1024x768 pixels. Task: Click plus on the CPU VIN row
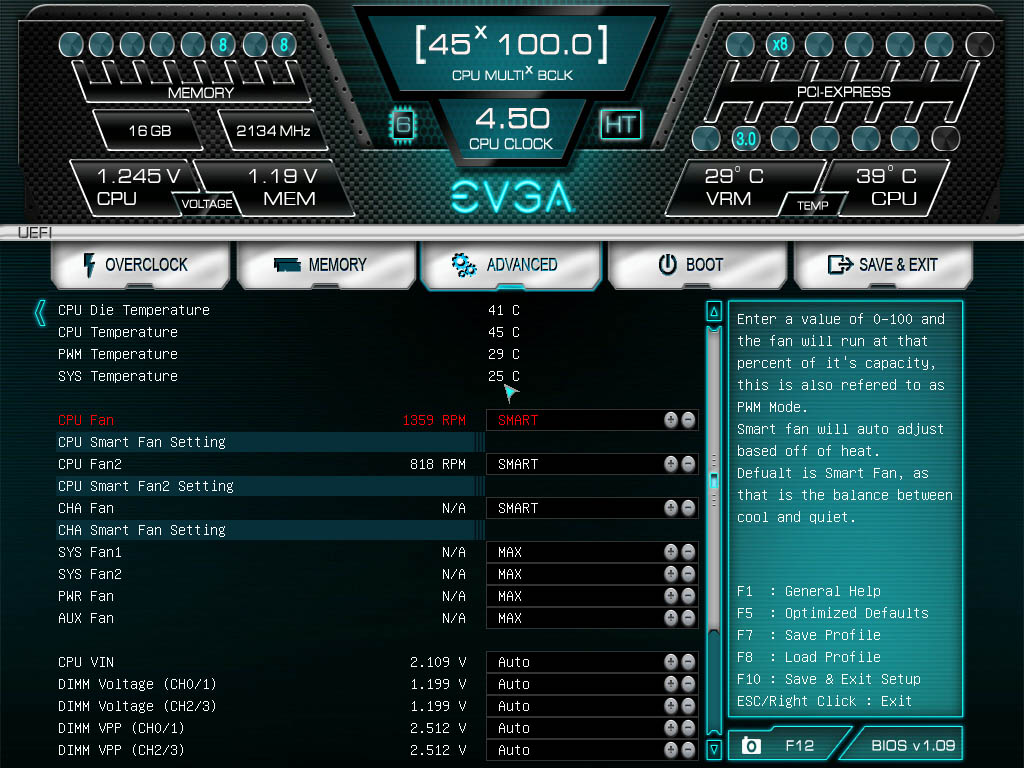pos(671,662)
